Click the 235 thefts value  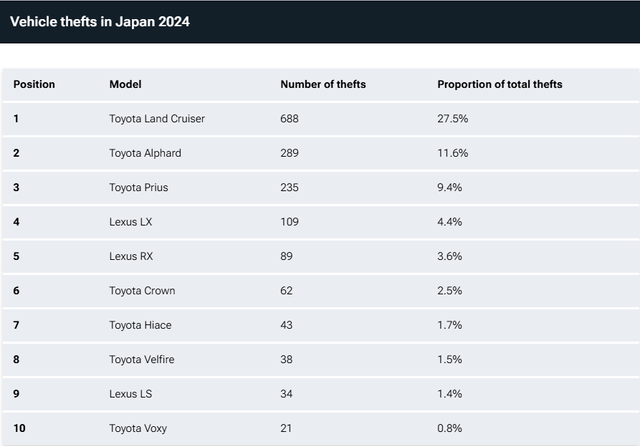pyautogui.click(x=290, y=188)
